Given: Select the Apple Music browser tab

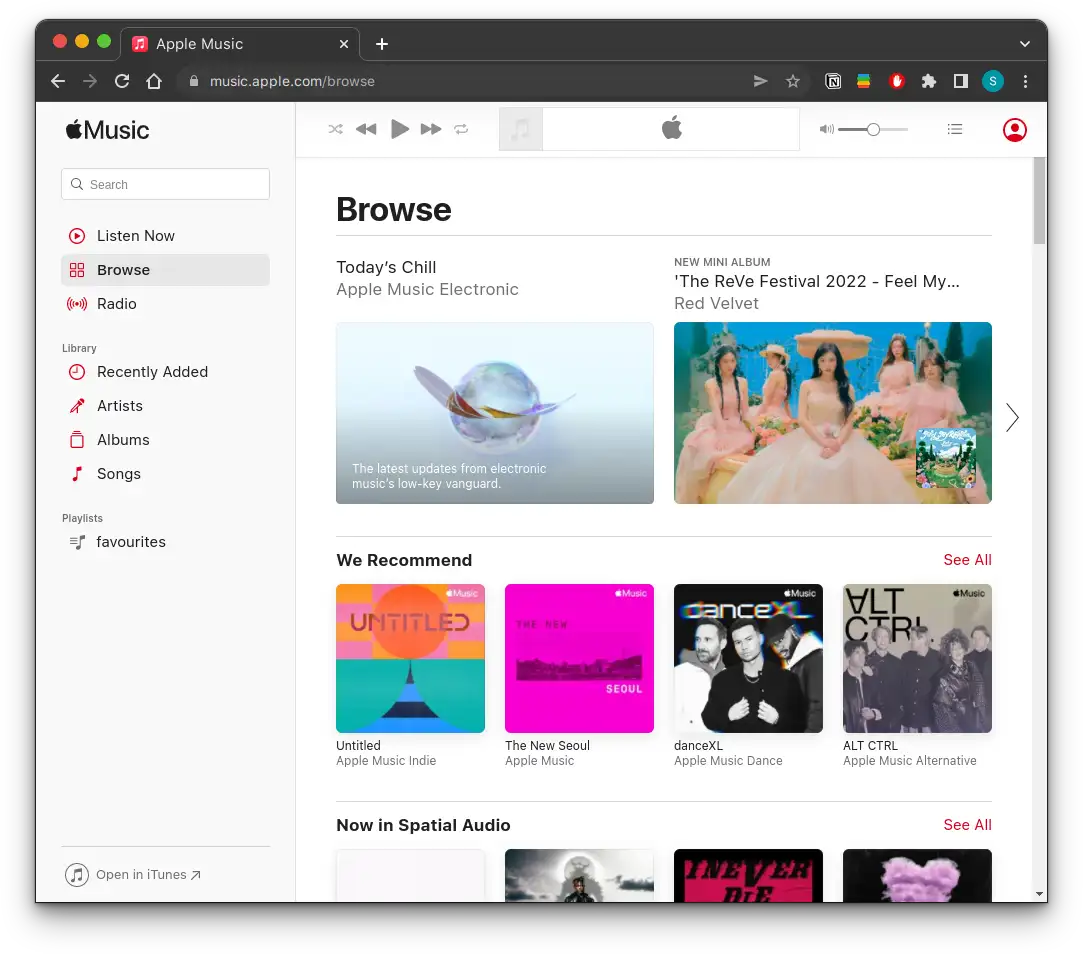Looking at the screenshot, I should 240,44.
